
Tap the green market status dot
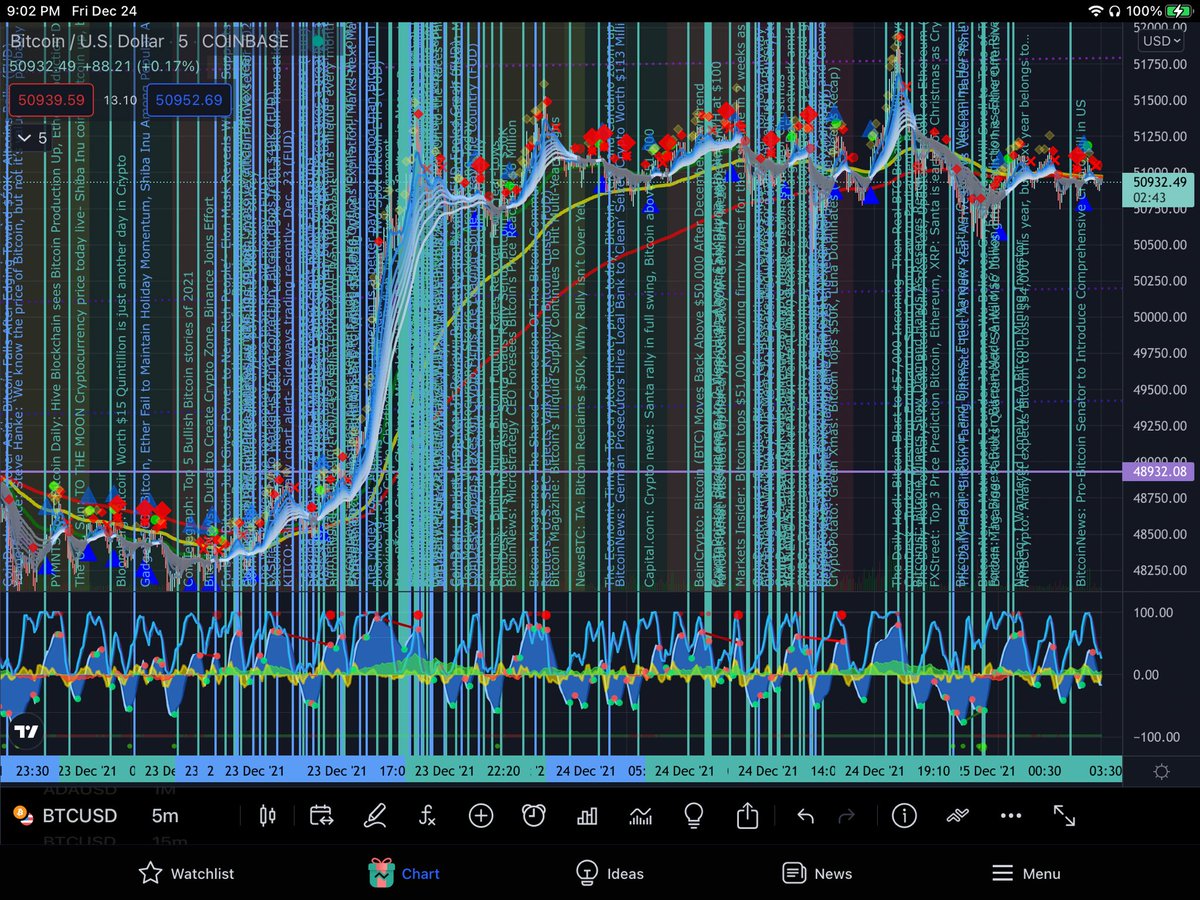pyautogui.click(x=317, y=41)
